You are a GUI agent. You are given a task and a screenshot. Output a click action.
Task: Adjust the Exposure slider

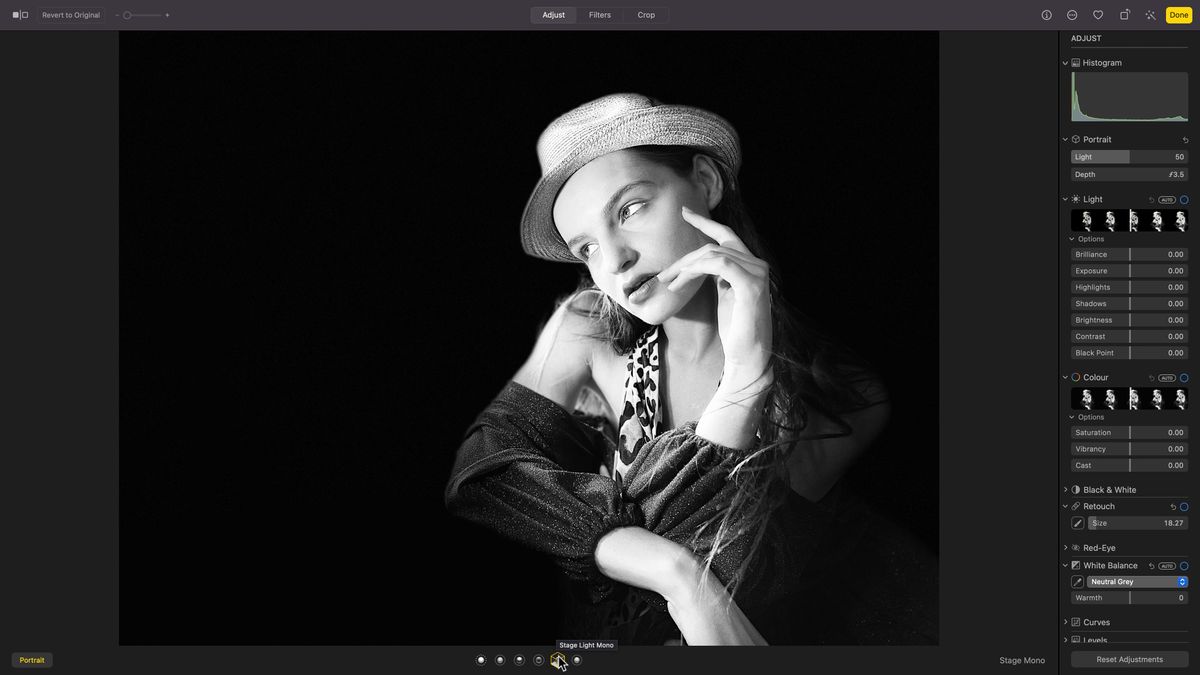click(x=1130, y=270)
